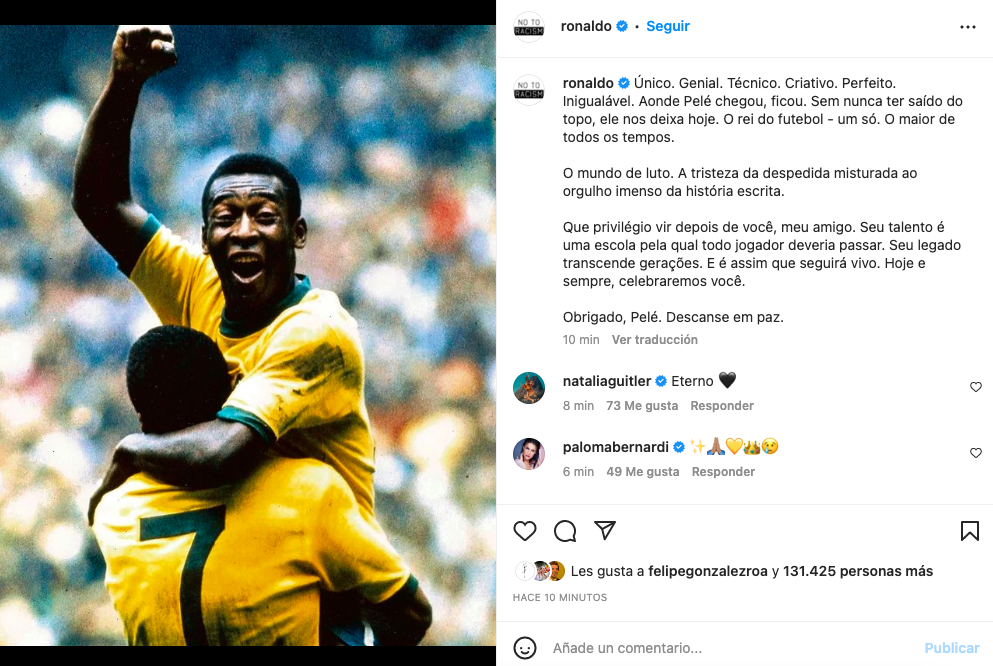Reply to palomabernardi's comment with Responder
The height and width of the screenshot is (666, 993).
click(x=723, y=472)
